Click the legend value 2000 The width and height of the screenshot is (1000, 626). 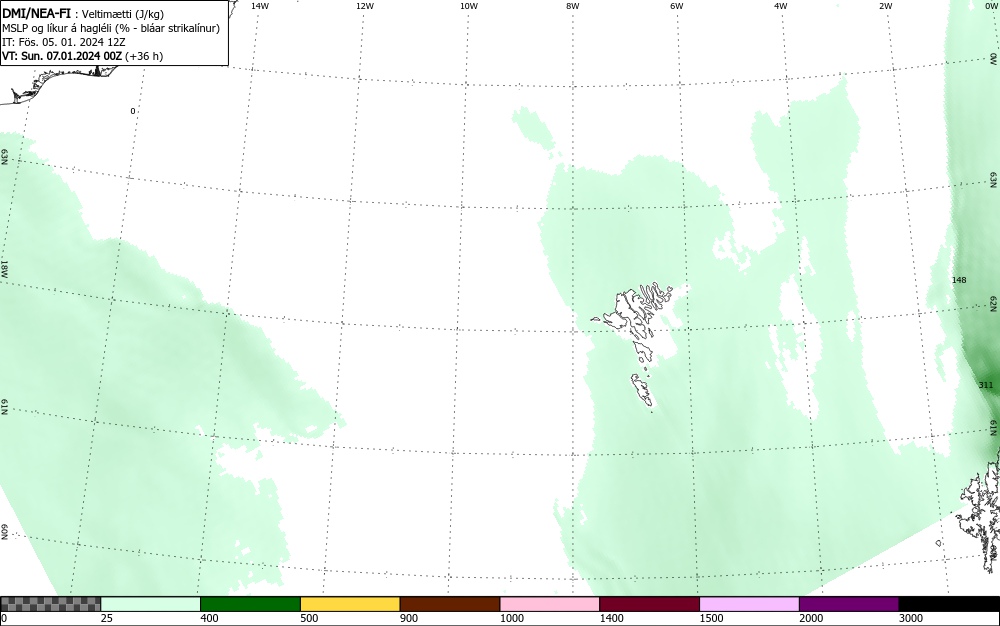811,618
